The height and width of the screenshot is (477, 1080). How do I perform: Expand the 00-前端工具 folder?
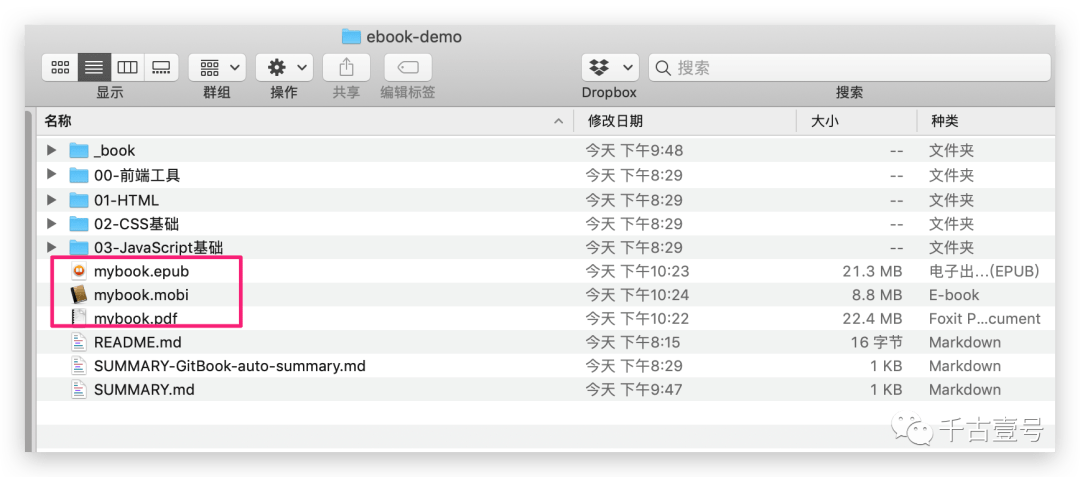(x=52, y=175)
